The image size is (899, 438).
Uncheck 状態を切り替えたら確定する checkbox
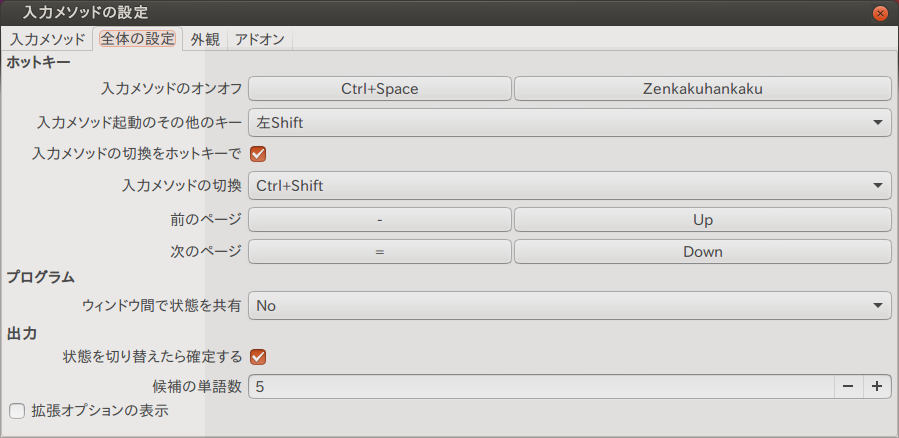click(x=257, y=356)
